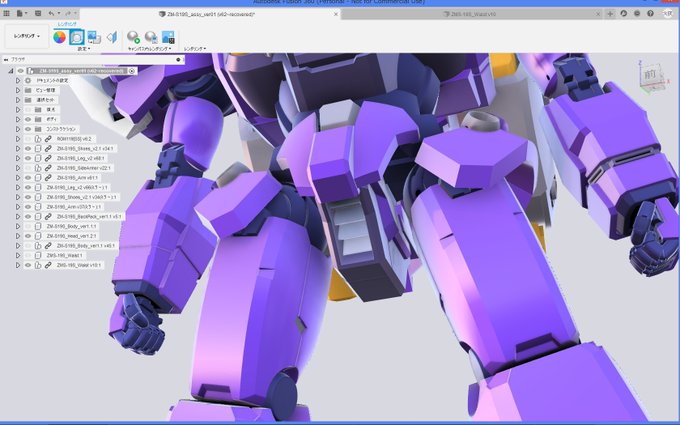Open the レンダリング panel dropdown beside the render icons
This screenshot has height=425, width=680.
pyautogui.click(x=195, y=49)
